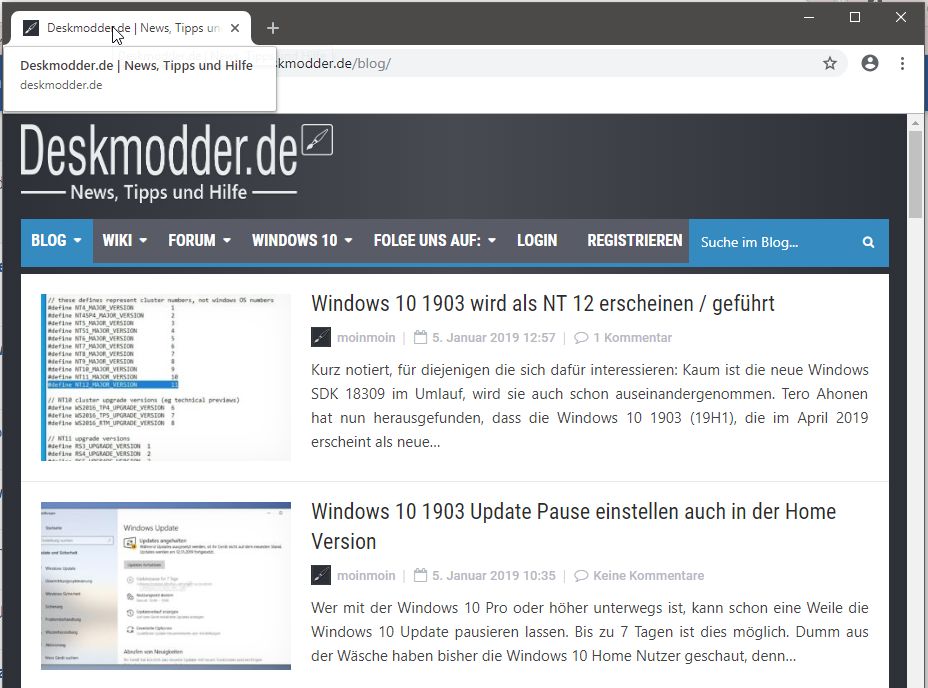Open the Windows Update settings thumbnail
This screenshot has width=928, height=688.
166,586
